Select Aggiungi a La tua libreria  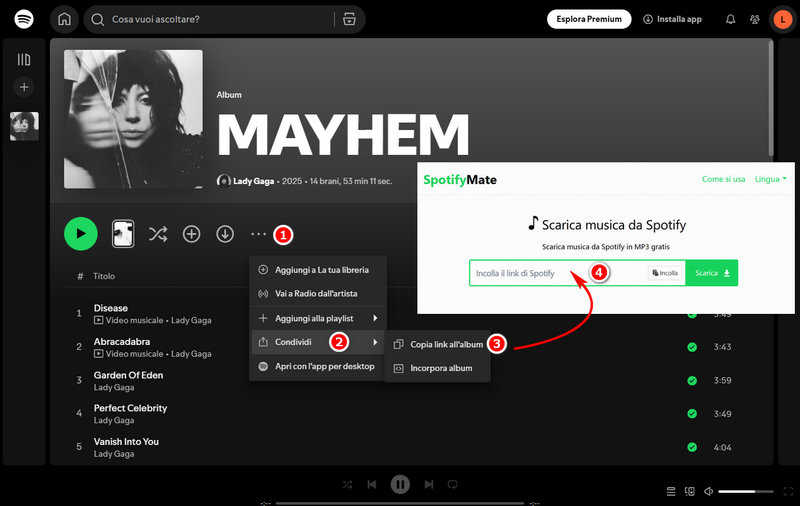coord(318,270)
